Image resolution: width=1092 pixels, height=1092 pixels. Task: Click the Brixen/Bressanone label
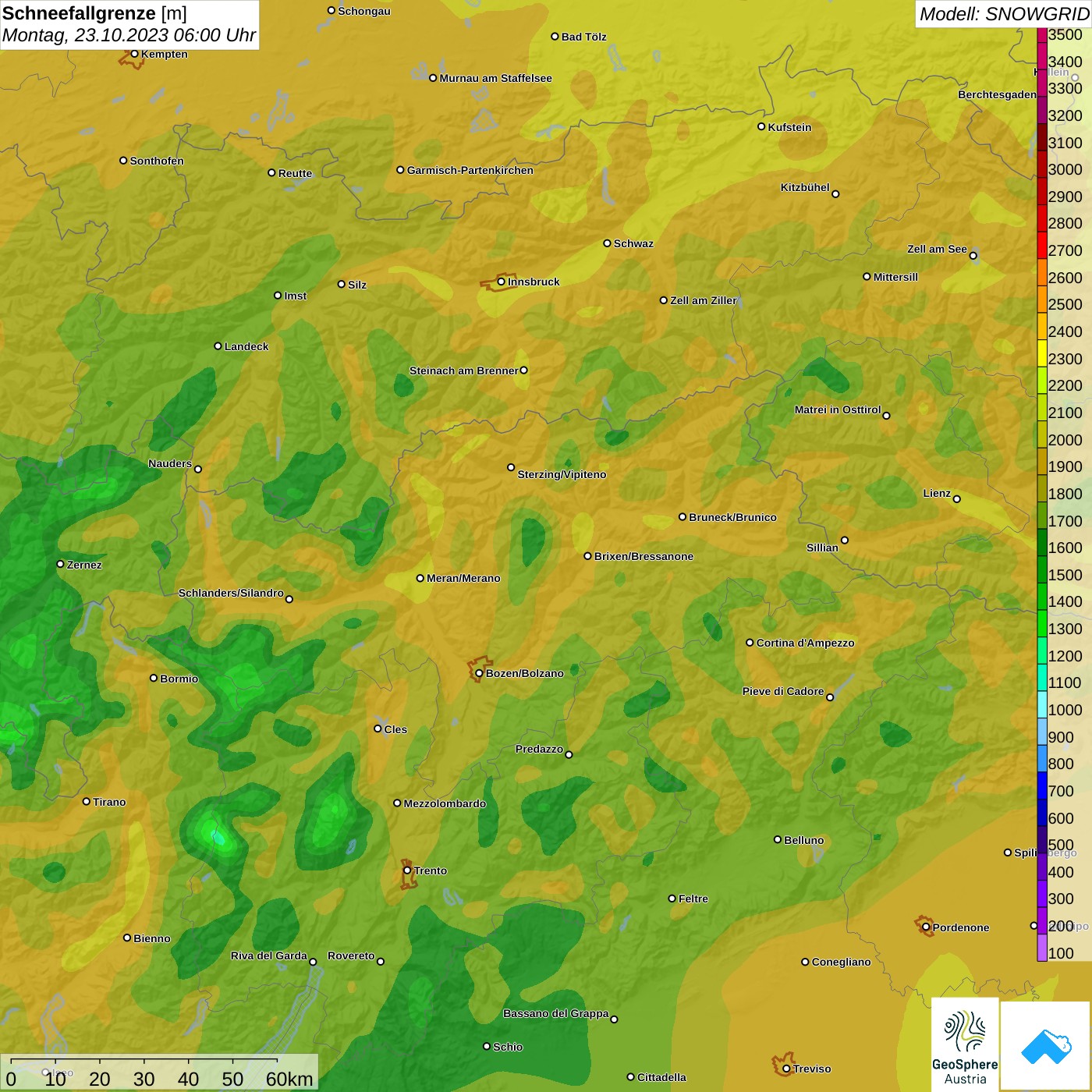pyautogui.click(x=643, y=556)
